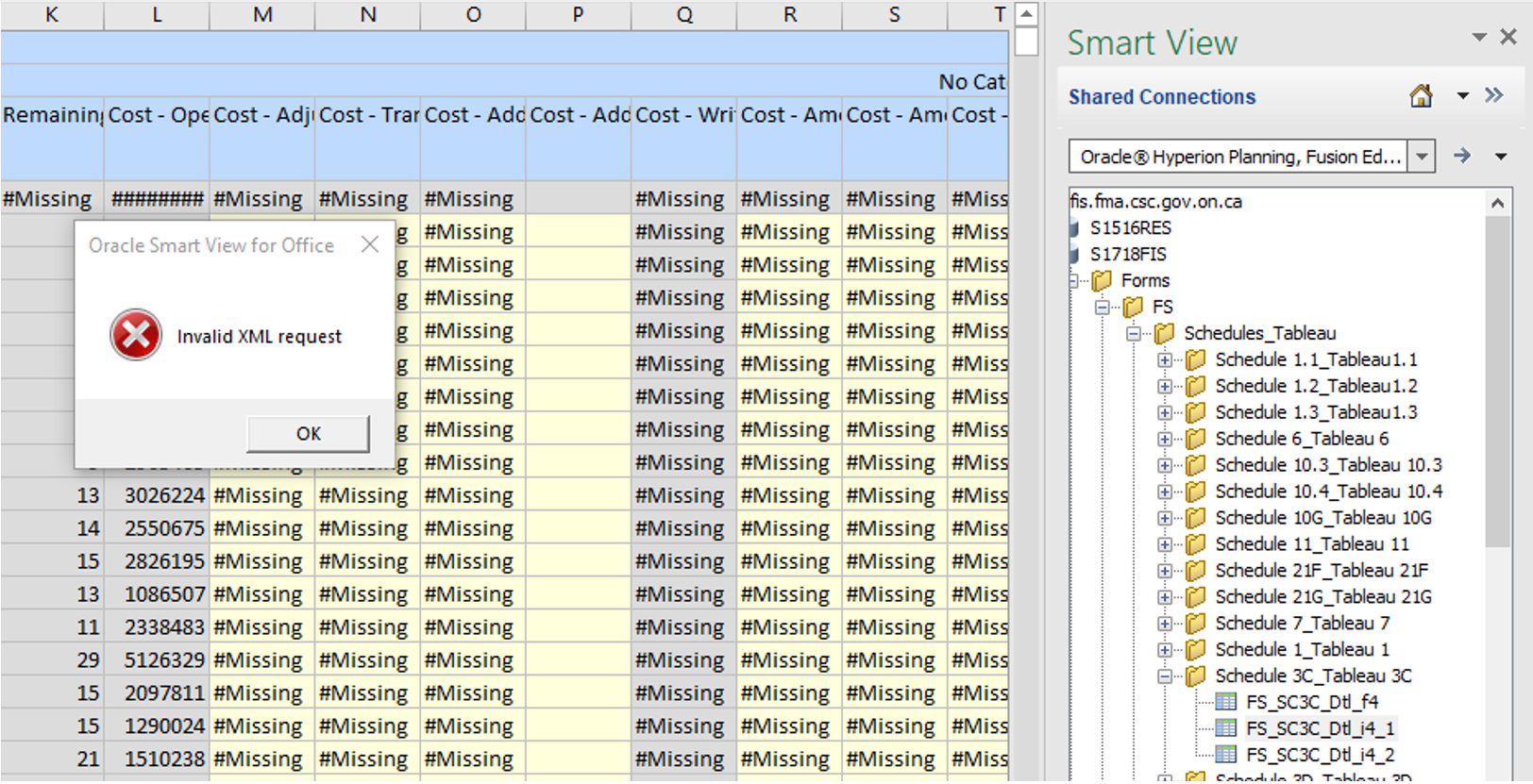Select the FS_SC3C_Dtl_i4_1 tree item
1533x784 pixels.
[x=1319, y=728]
